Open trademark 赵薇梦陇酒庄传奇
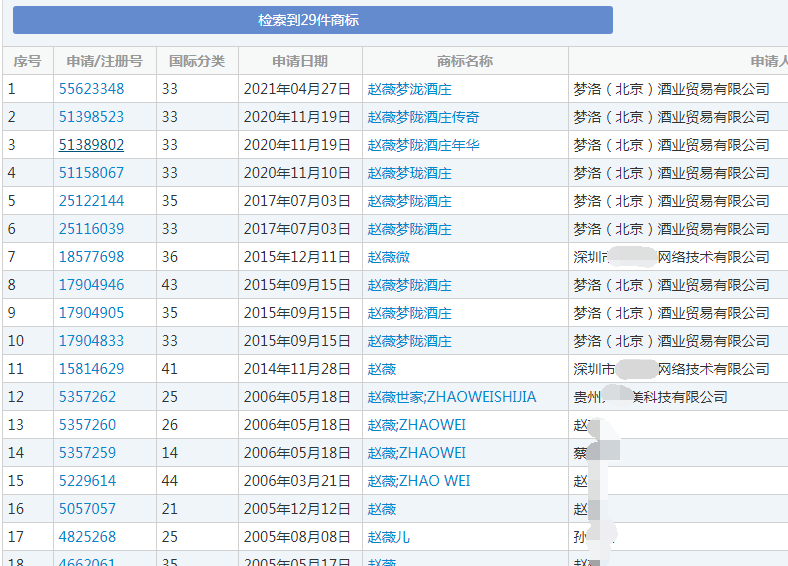The image size is (788, 566). pyautogui.click(x=424, y=117)
